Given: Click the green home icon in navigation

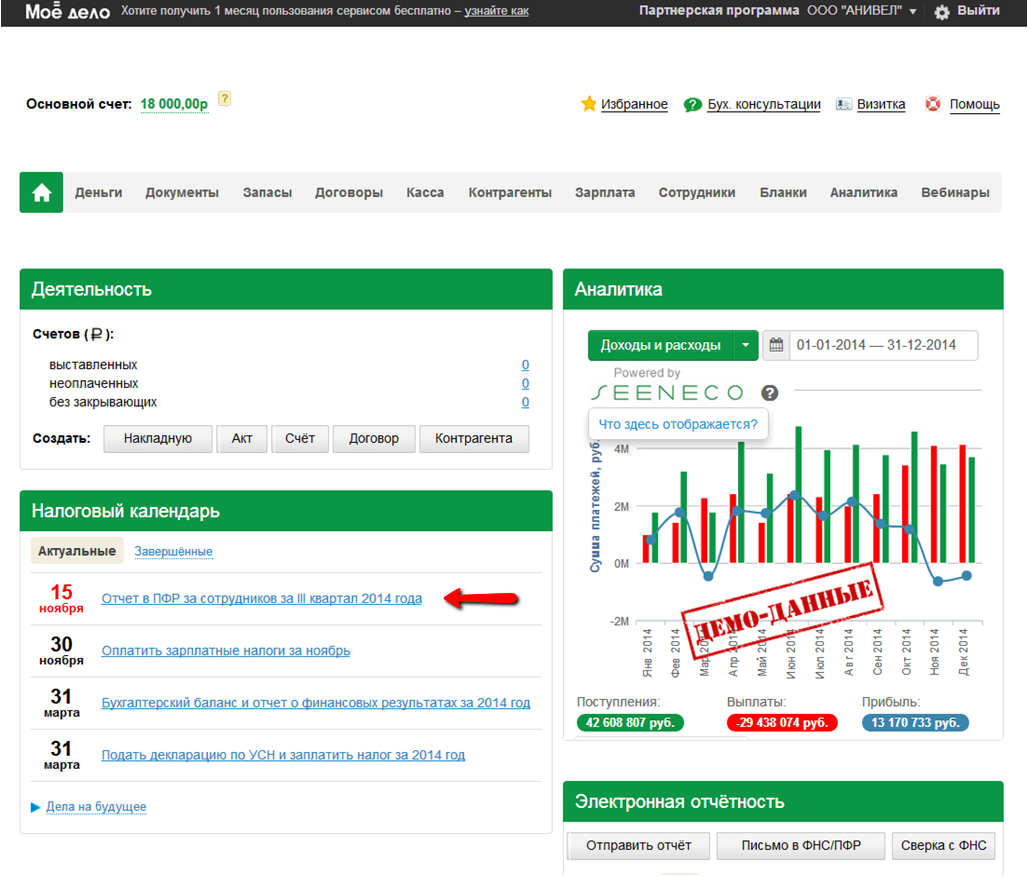Looking at the screenshot, I should point(41,193).
